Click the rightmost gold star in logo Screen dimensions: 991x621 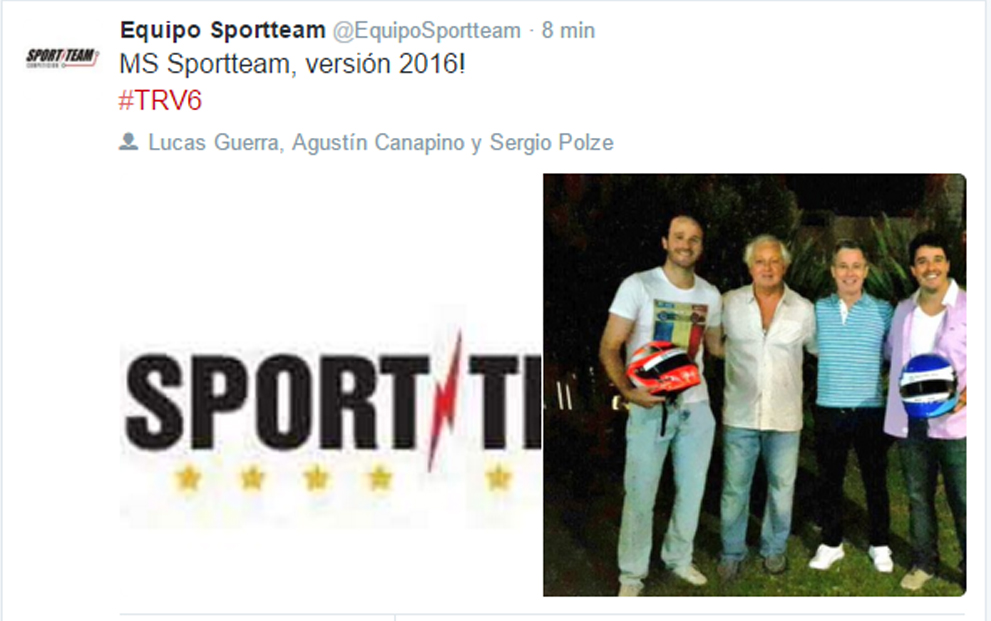pos(498,478)
